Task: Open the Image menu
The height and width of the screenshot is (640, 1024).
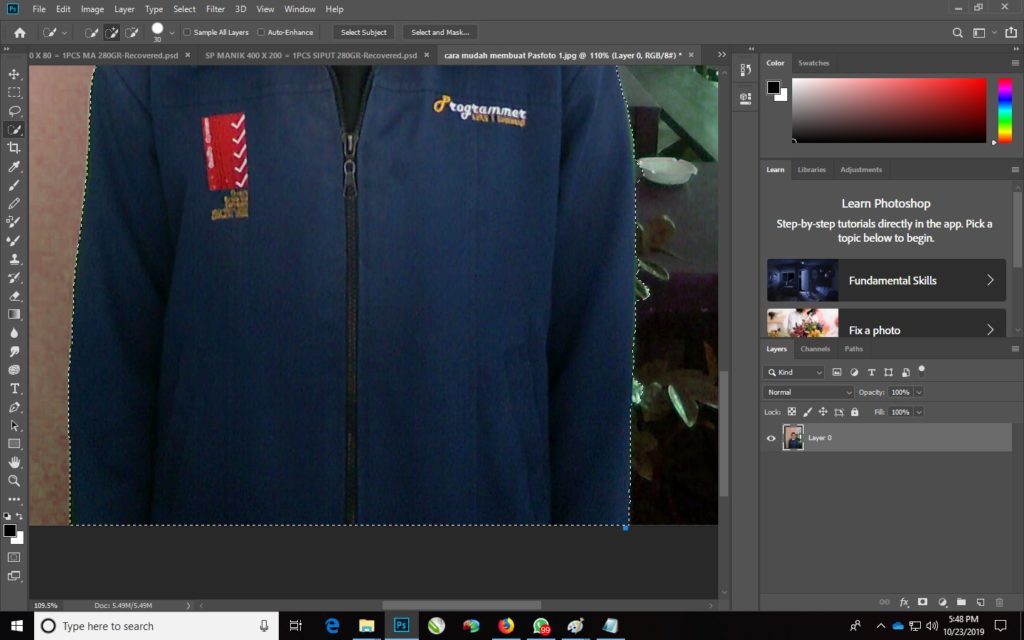Action: 92,9
